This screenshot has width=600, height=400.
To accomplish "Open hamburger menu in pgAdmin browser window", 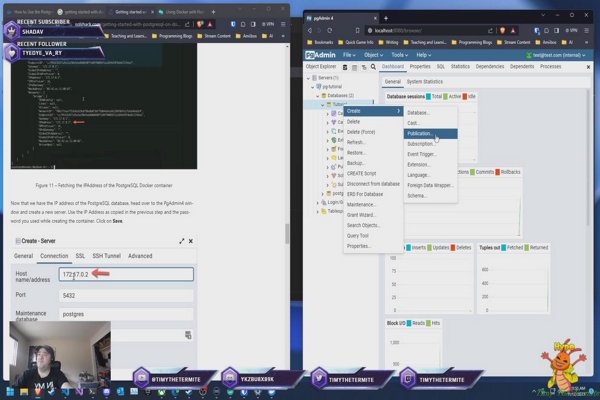I will click(x=586, y=30).
